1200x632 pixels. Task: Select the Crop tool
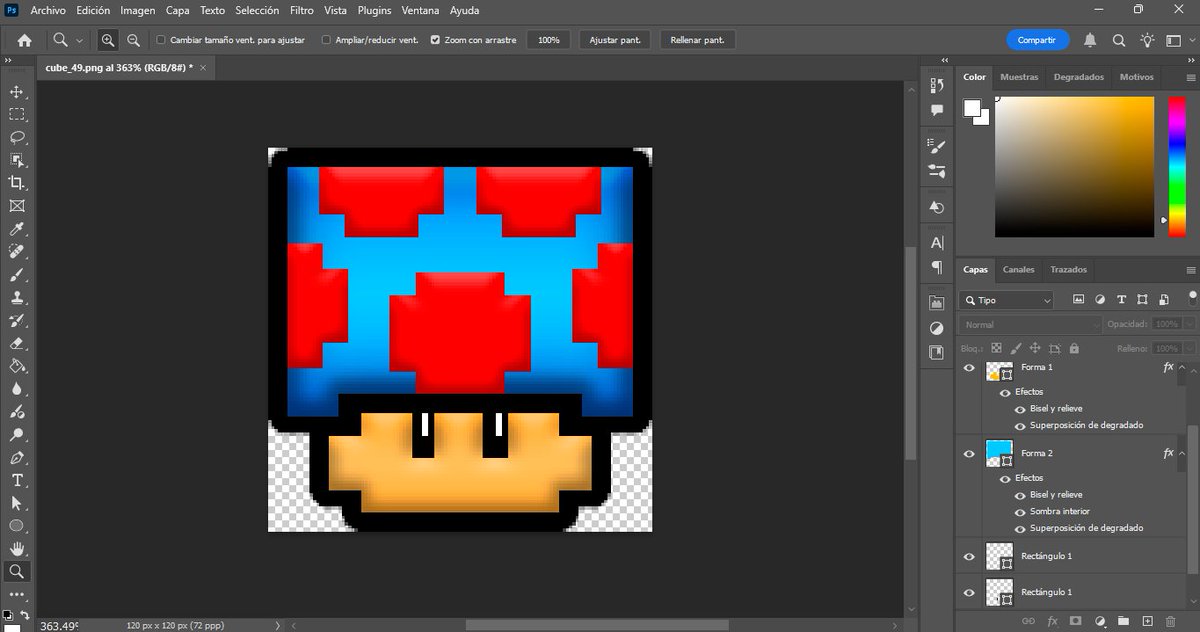[x=17, y=183]
